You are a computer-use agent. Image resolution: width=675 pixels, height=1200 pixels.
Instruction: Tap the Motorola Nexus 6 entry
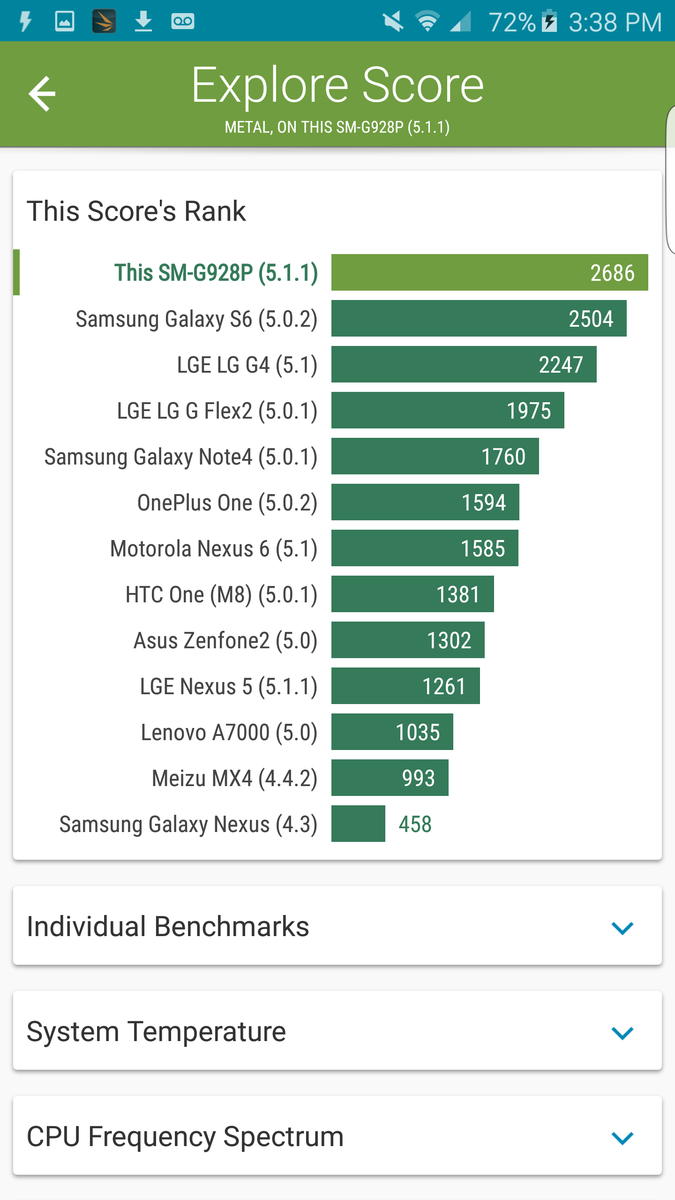tap(213, 549)
